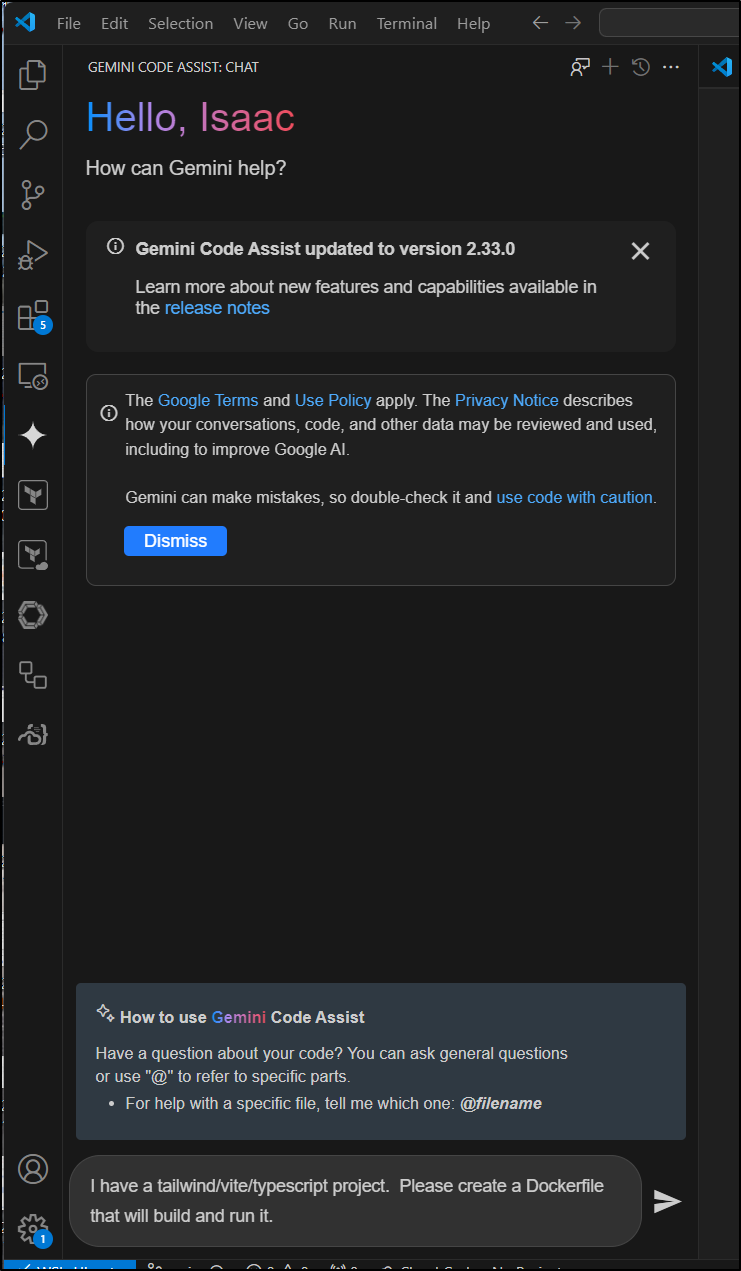Open the first Terraform icon in activity bar
The image size is (741, 1271).
[x=33, y=495]
